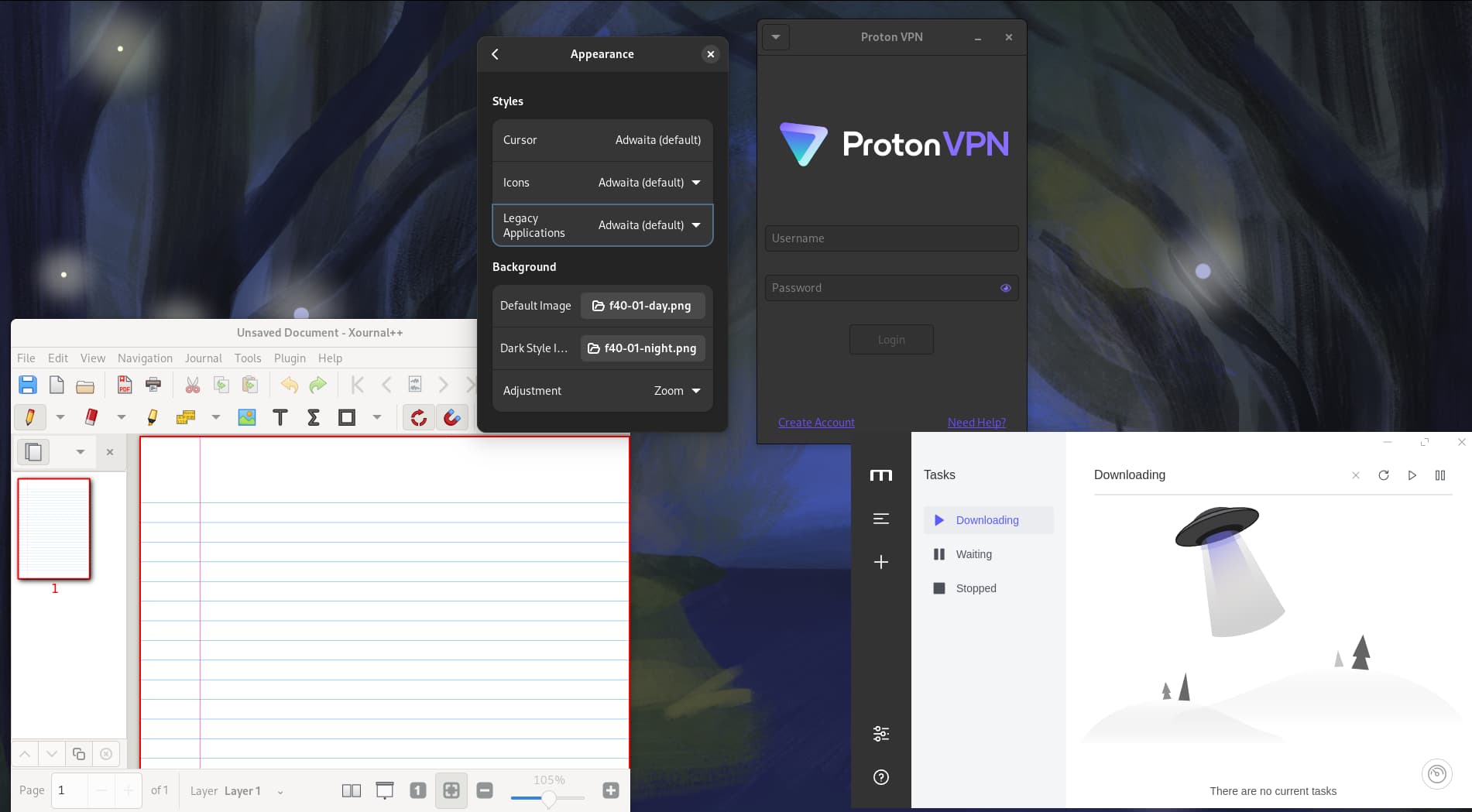Toggle the sidebar menu in Motrix
1472x812 pixels.
(880, 519)
